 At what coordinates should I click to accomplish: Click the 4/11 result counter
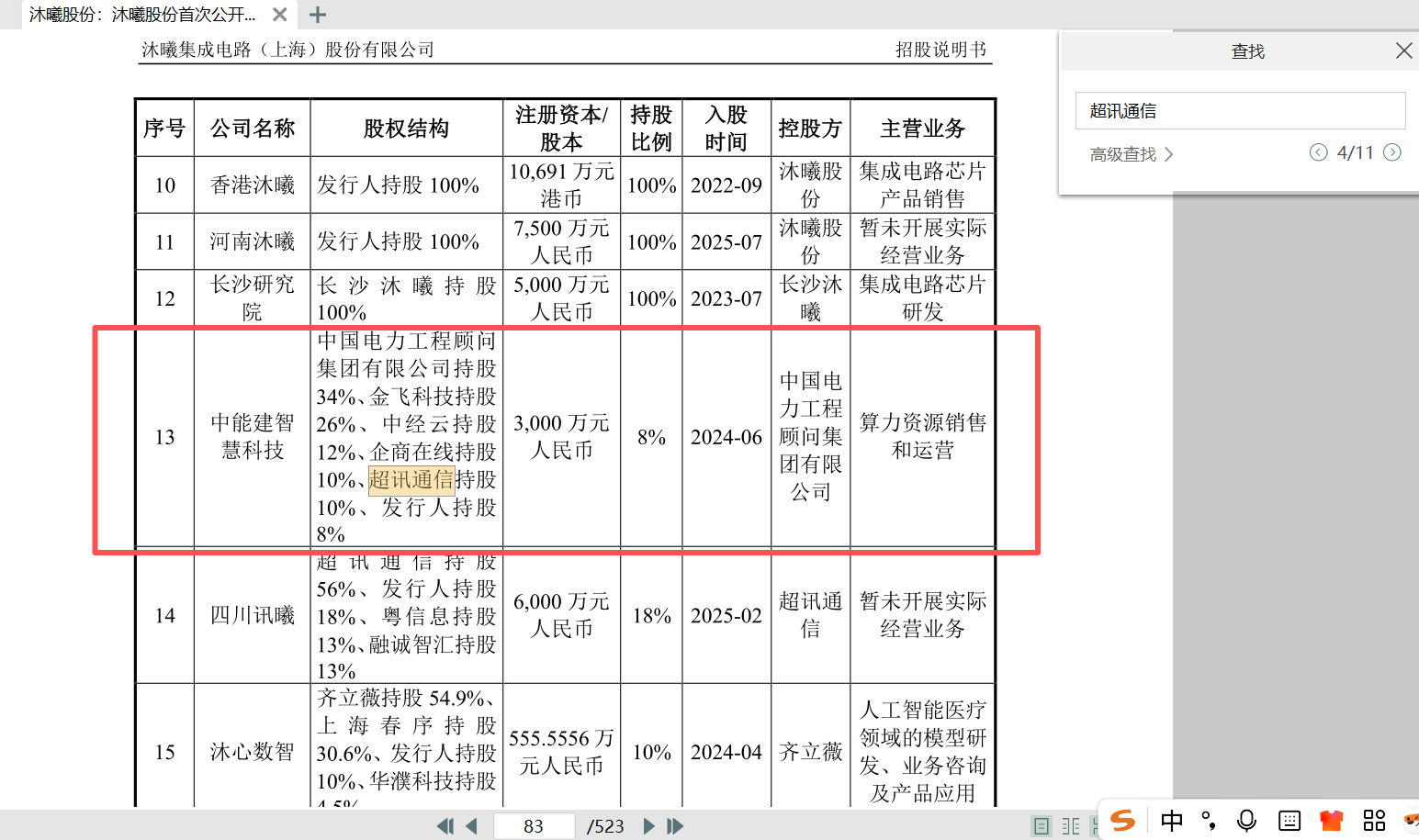pos(1355,152)
